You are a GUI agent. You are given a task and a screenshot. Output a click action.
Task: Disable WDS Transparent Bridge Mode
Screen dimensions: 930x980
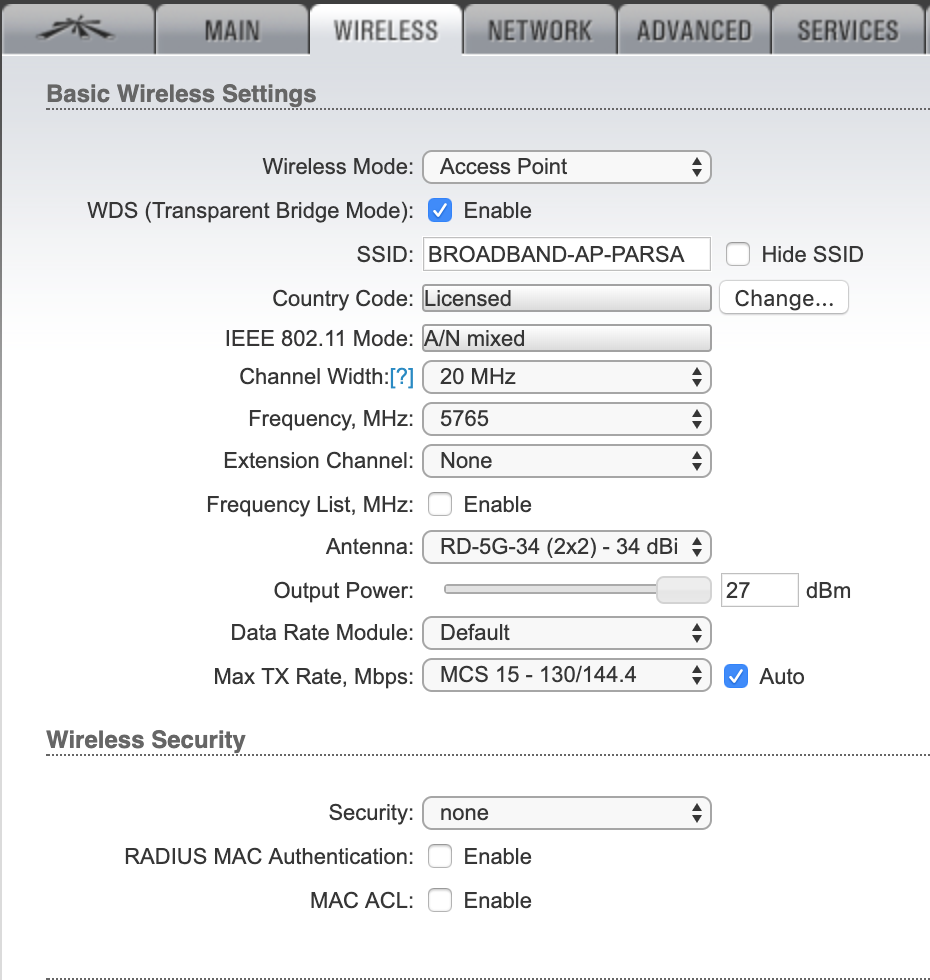coord(440,210)
